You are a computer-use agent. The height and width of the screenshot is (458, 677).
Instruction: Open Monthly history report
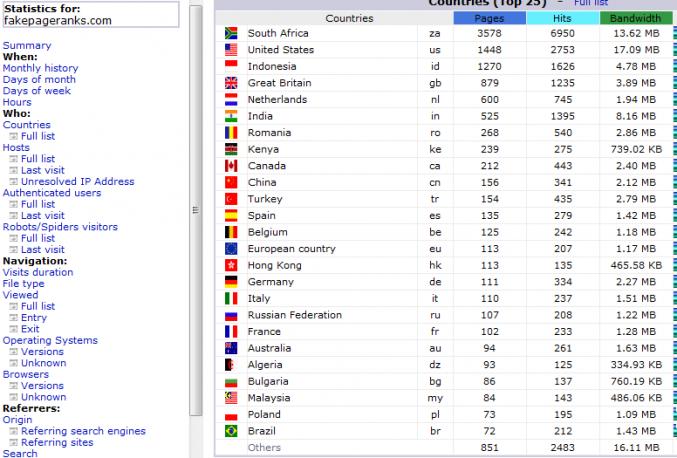tap(40, 68)
